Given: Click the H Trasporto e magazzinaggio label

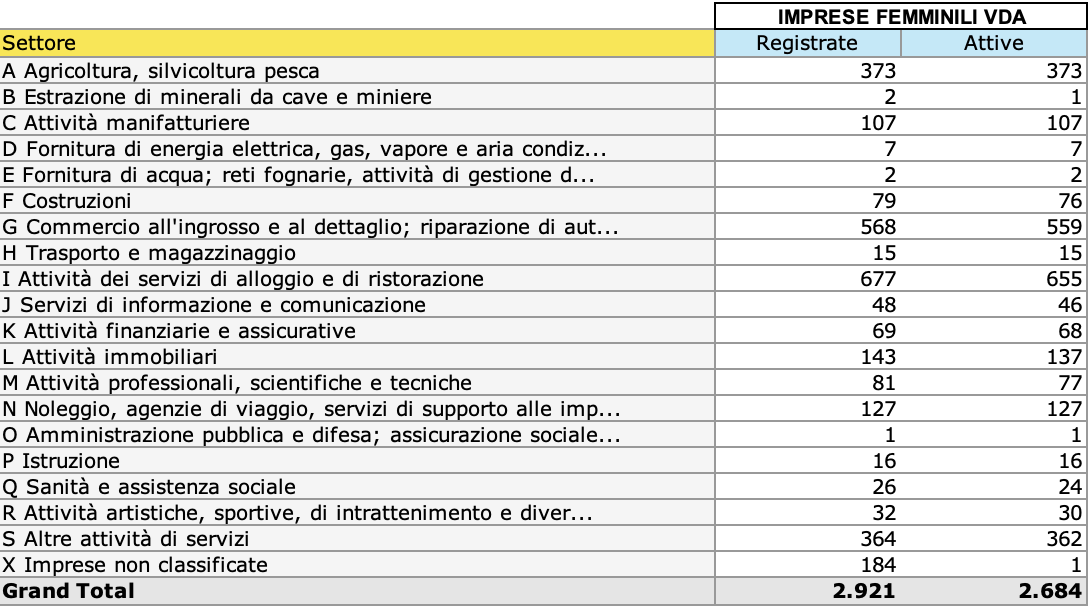Looking at the screenshot, I should click(x=149, y=253).
